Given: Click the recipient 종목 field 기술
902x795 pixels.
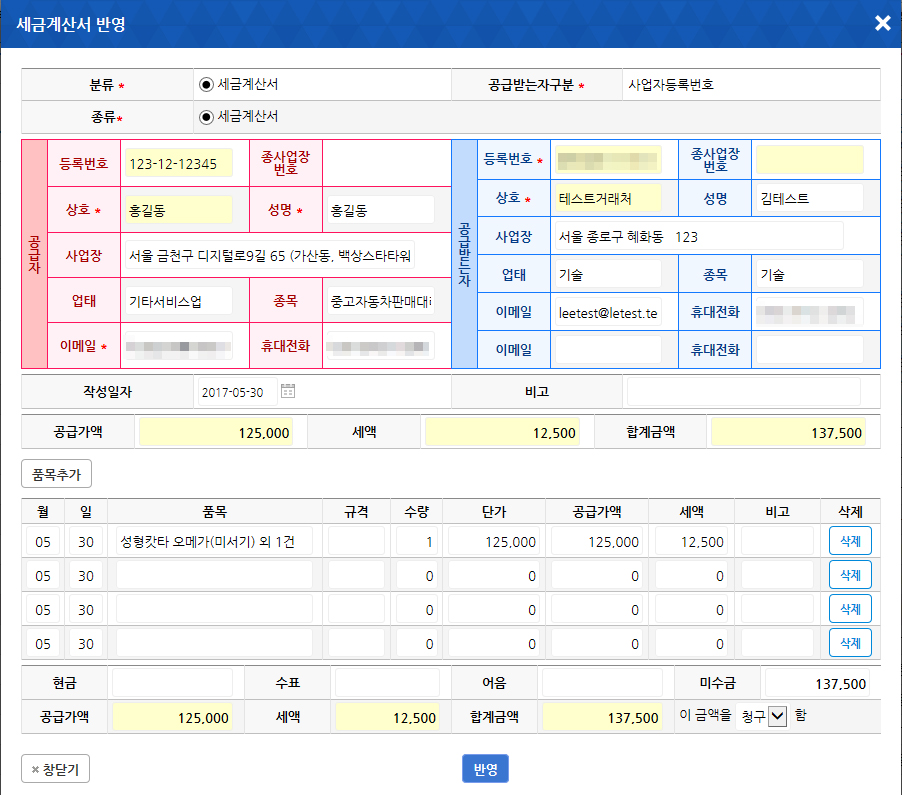Looking at the screenshot, I should click(x=809, y=274).
